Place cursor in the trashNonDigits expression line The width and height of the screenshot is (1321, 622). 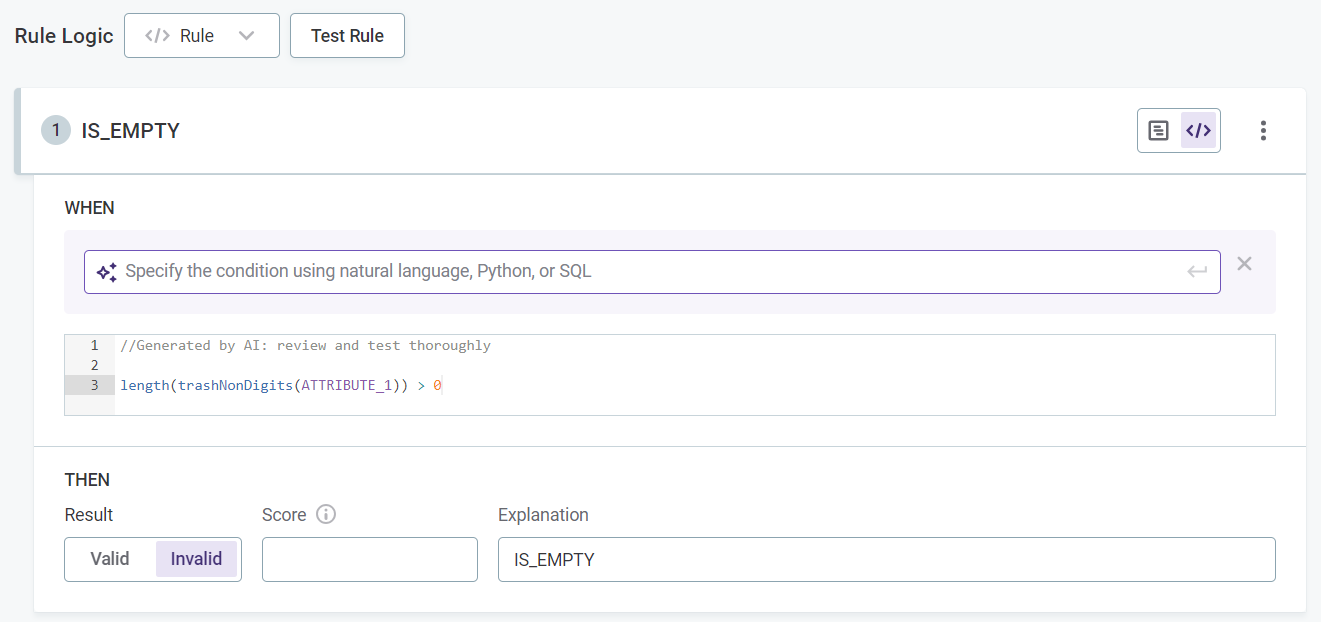pos(280,385)
